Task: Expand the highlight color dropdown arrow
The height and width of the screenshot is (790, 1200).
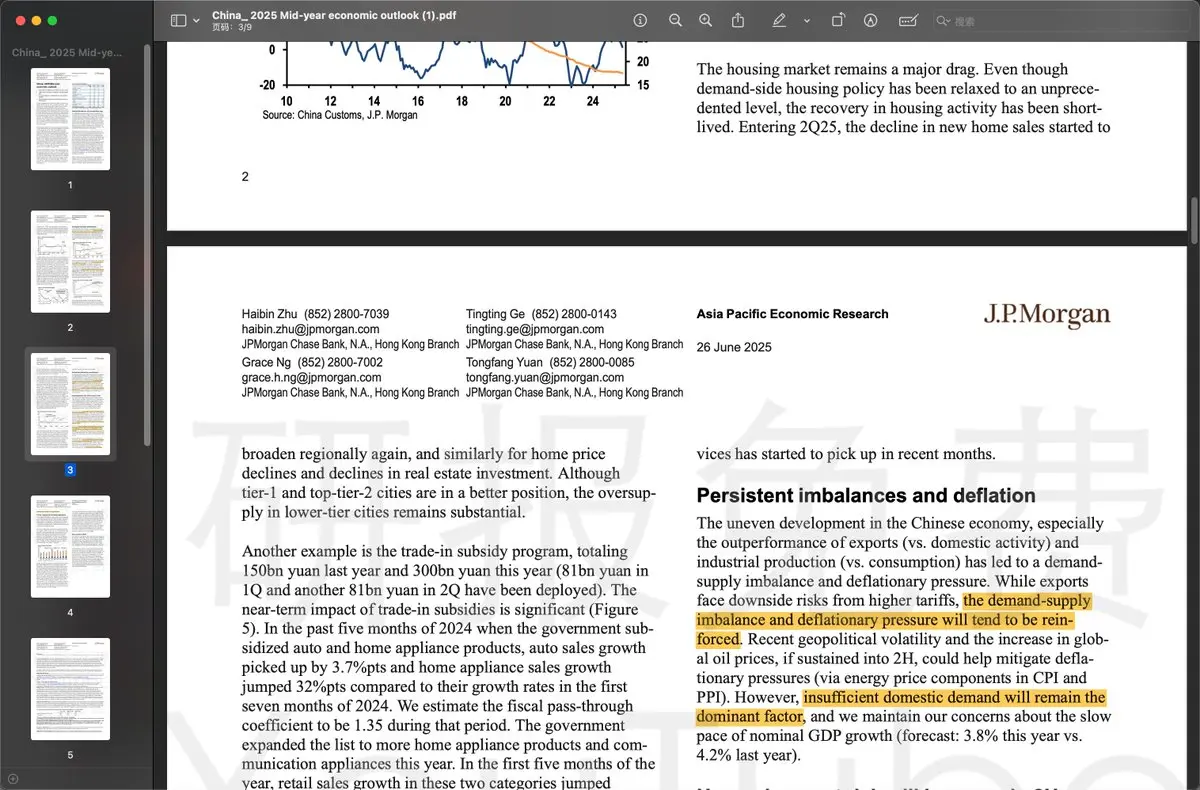Action: click(807, 20)
